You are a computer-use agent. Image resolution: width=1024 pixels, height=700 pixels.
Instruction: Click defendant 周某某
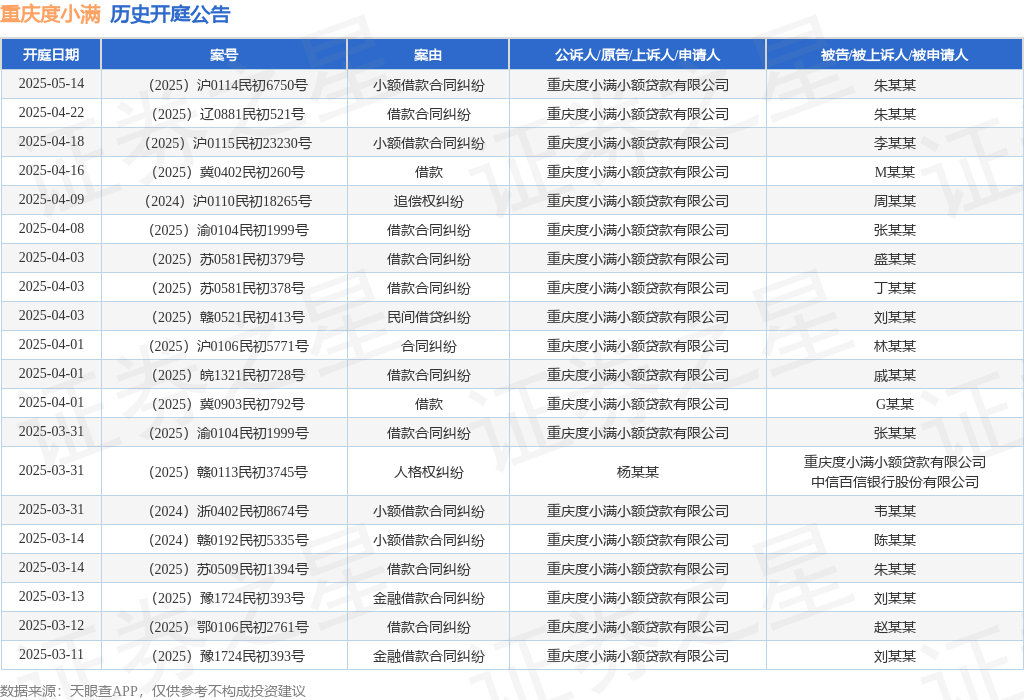(895, 201)
